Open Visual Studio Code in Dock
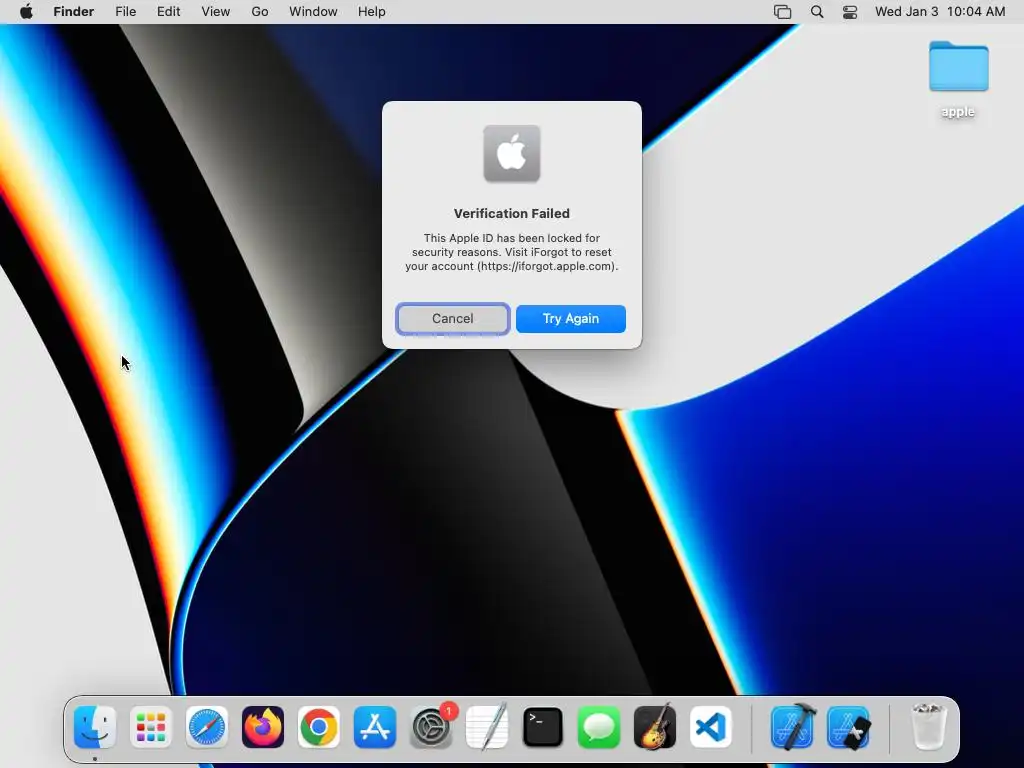The width and height of the screenshot is (1024, 768). 711,727
